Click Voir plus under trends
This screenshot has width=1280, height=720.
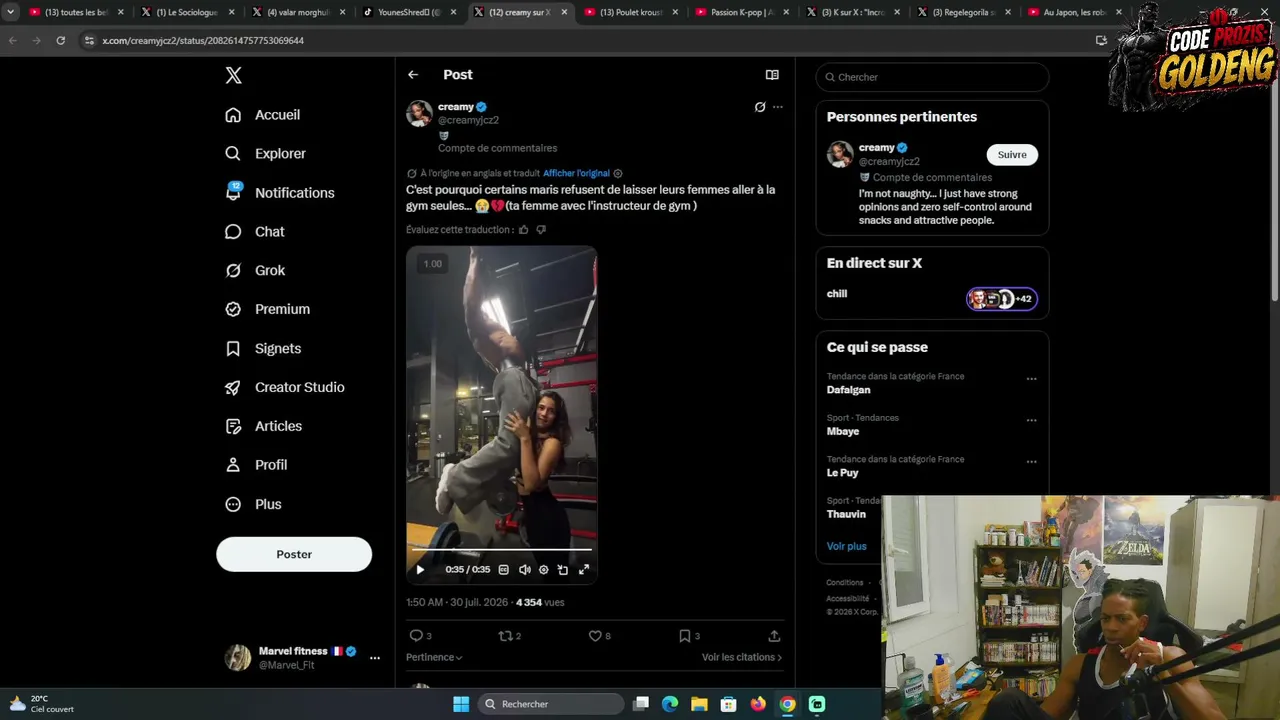point(847,546)
